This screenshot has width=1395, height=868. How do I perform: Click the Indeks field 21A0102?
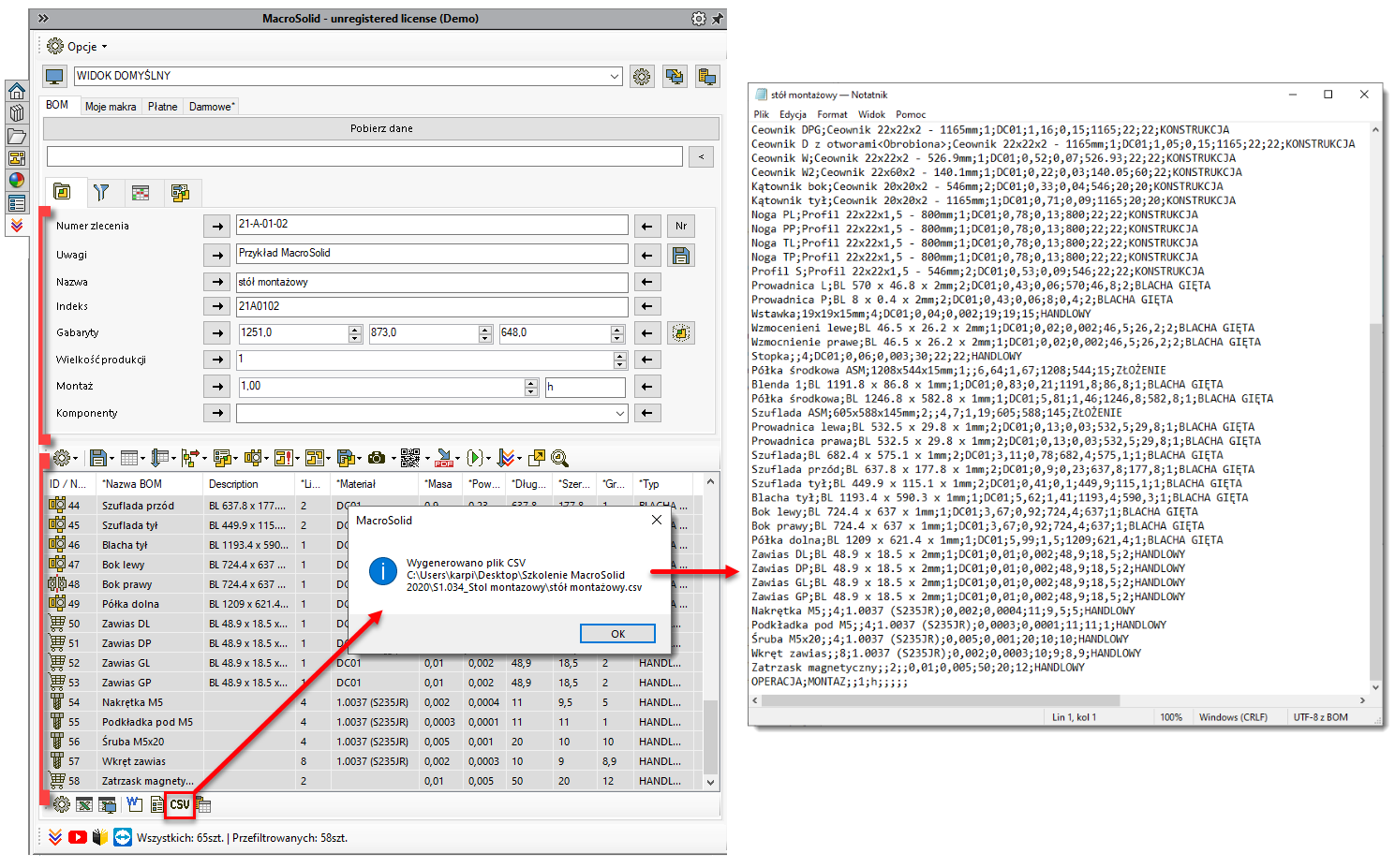pyautogui.click(x=432, y=306)
